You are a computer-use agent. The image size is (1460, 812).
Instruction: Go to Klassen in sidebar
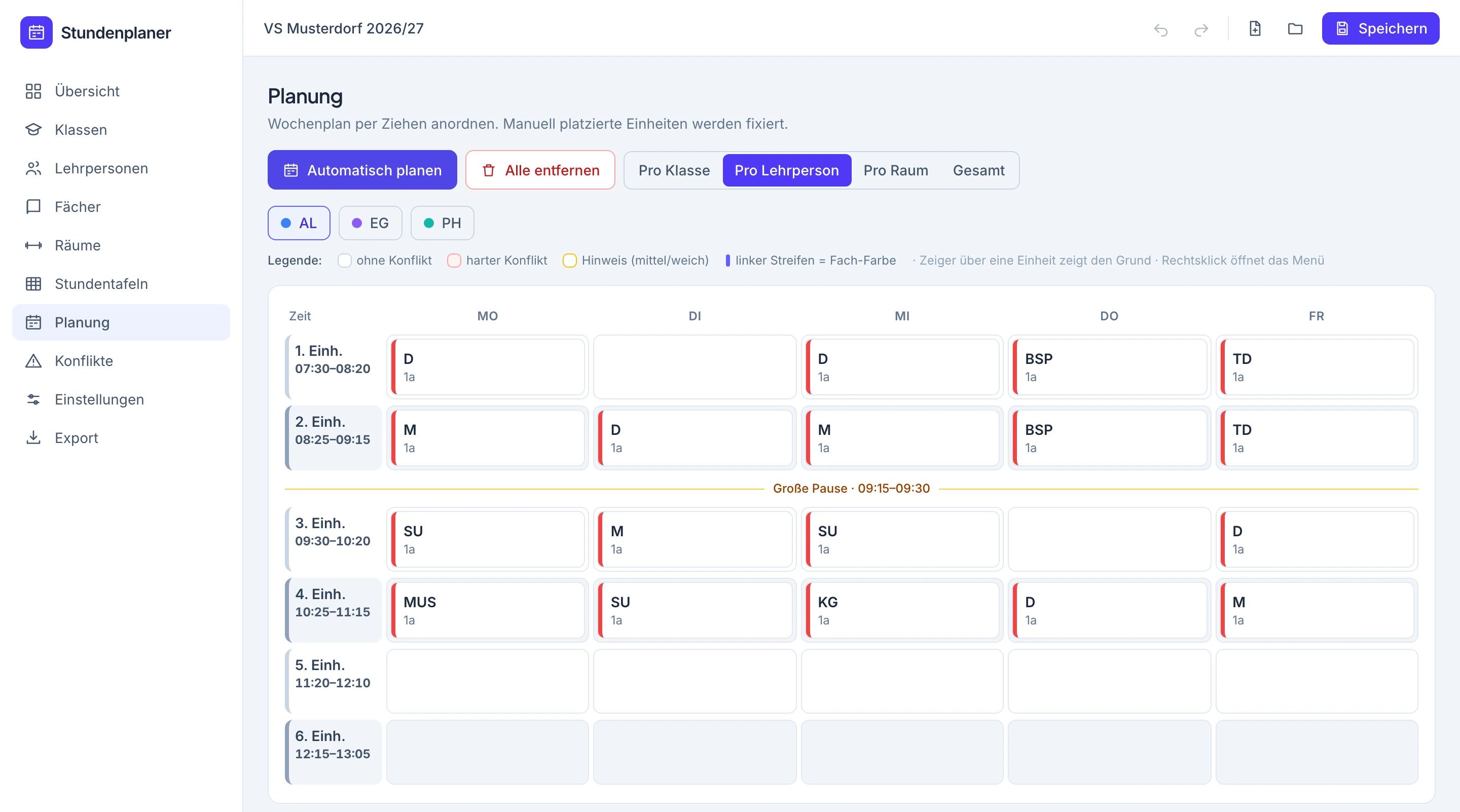click(121, 130)
